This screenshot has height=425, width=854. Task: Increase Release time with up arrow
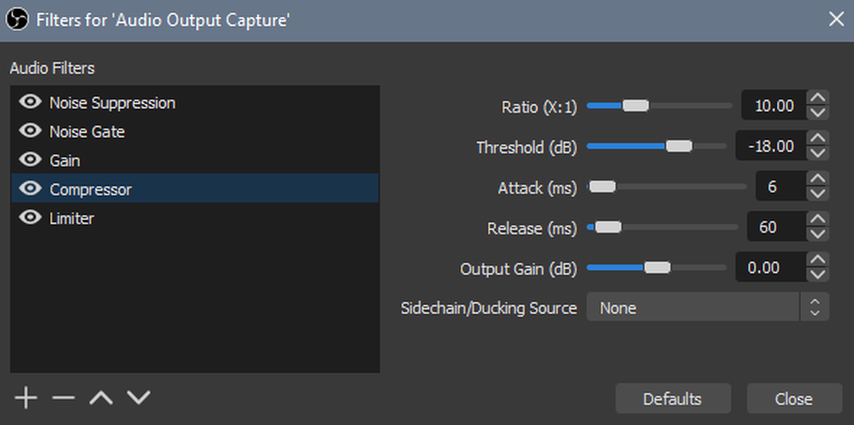[x=818, y=219]
